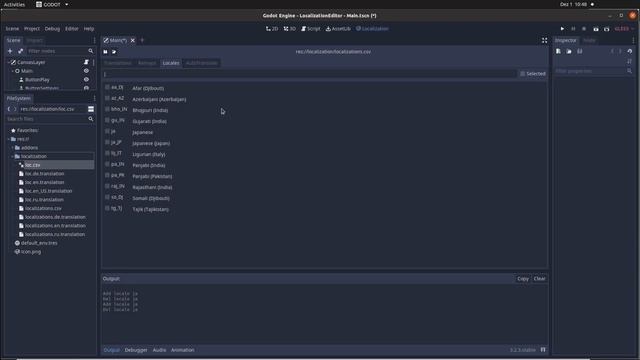Toggle visibility of Main node
Viewport: 640px width, 360px height.
pyautogui.click(x=86, y=71)
